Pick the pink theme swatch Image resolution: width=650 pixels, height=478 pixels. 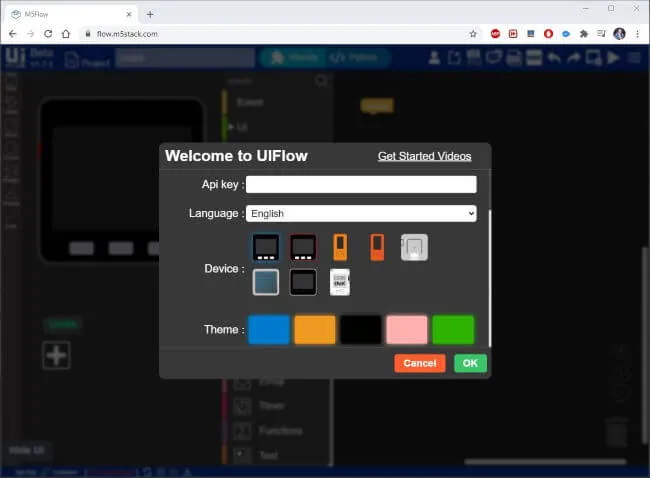(407, 330)
